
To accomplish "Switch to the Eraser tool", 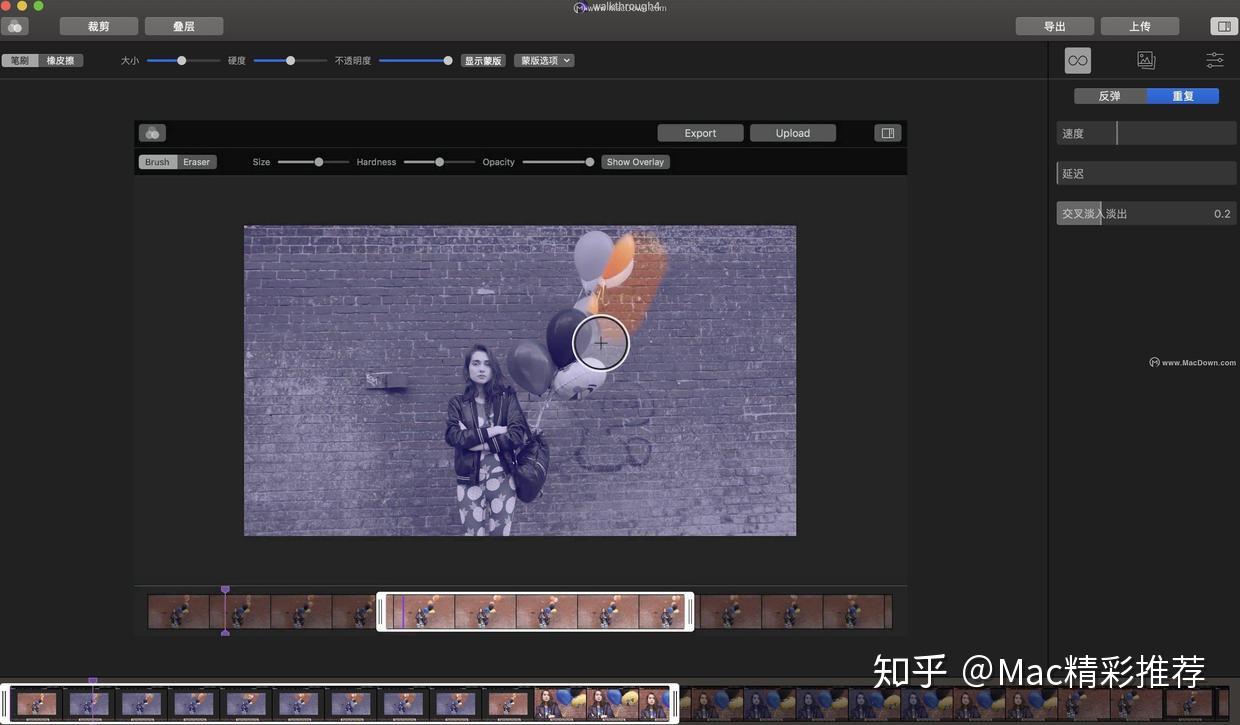I will [196, 161].
